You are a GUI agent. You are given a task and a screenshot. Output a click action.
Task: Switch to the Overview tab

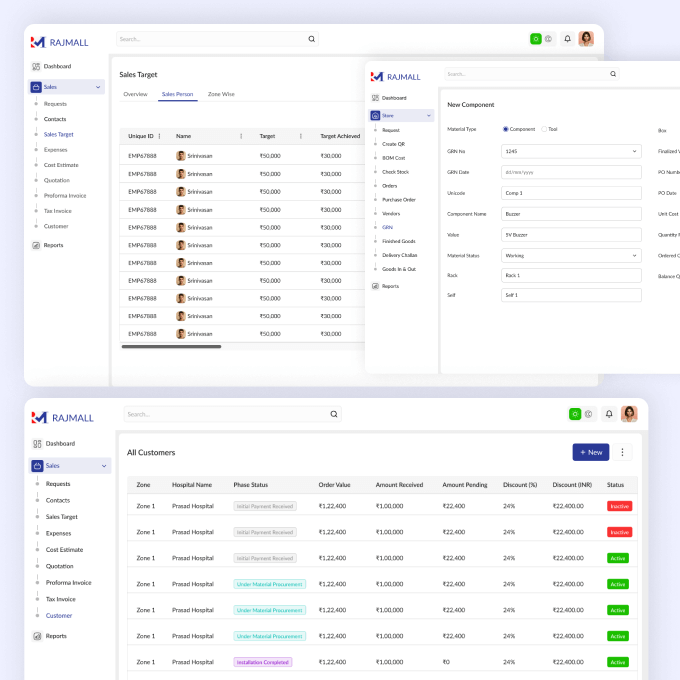click(135, 94)
